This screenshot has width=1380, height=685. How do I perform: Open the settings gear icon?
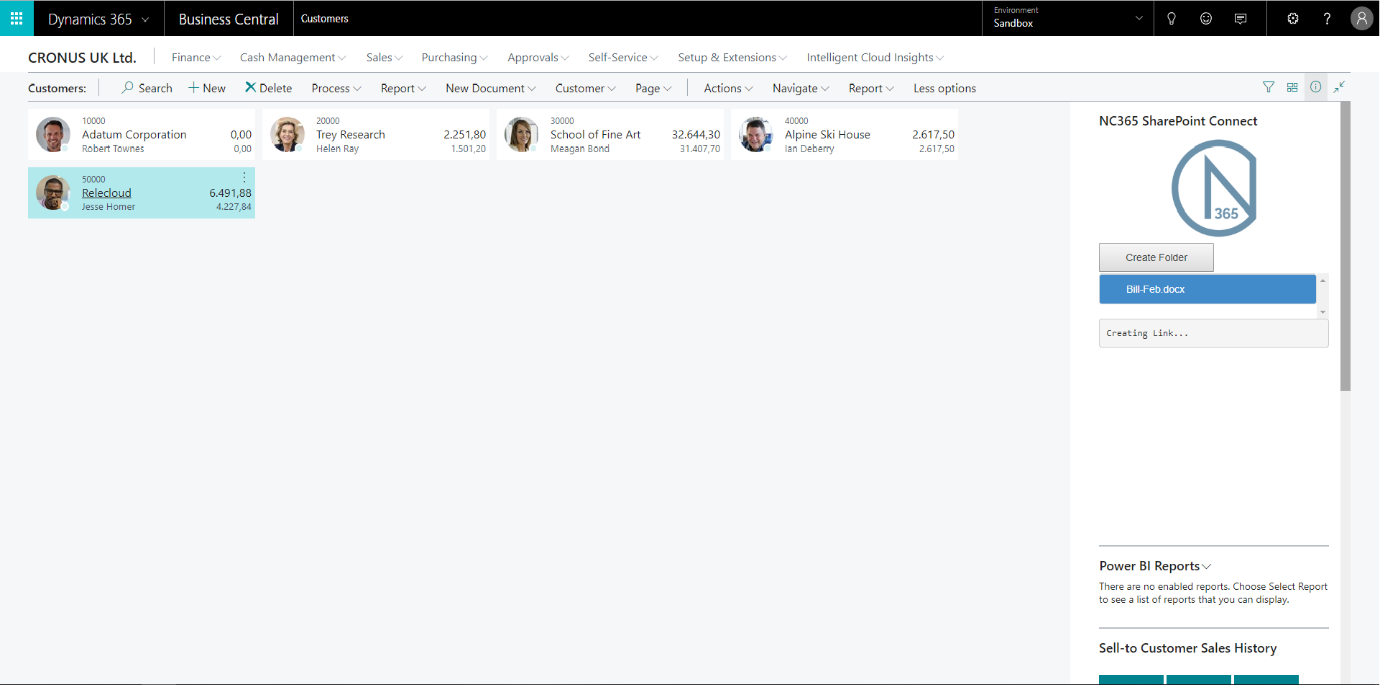(1293, 18)
